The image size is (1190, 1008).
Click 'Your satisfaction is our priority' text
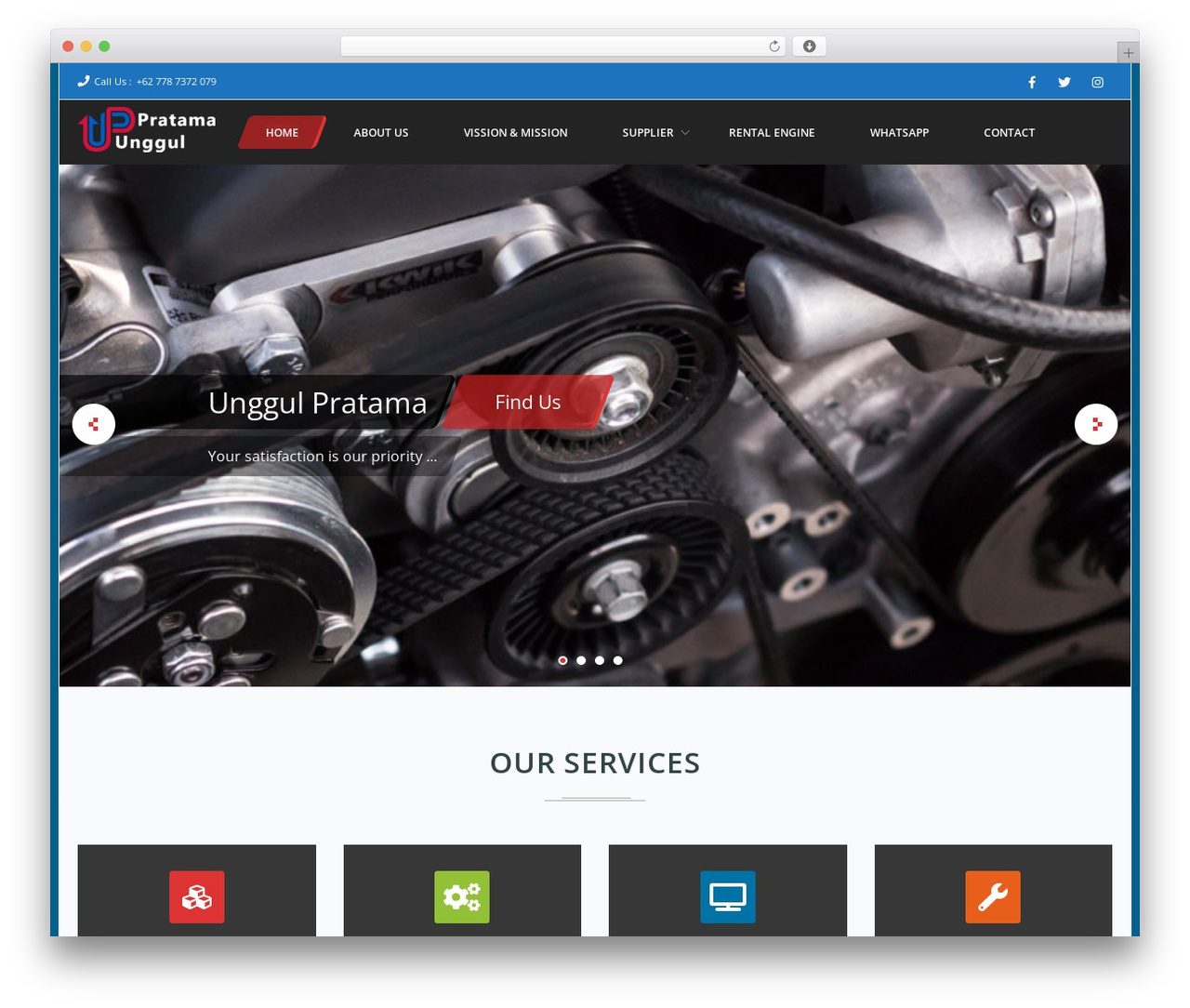point(323,456)
